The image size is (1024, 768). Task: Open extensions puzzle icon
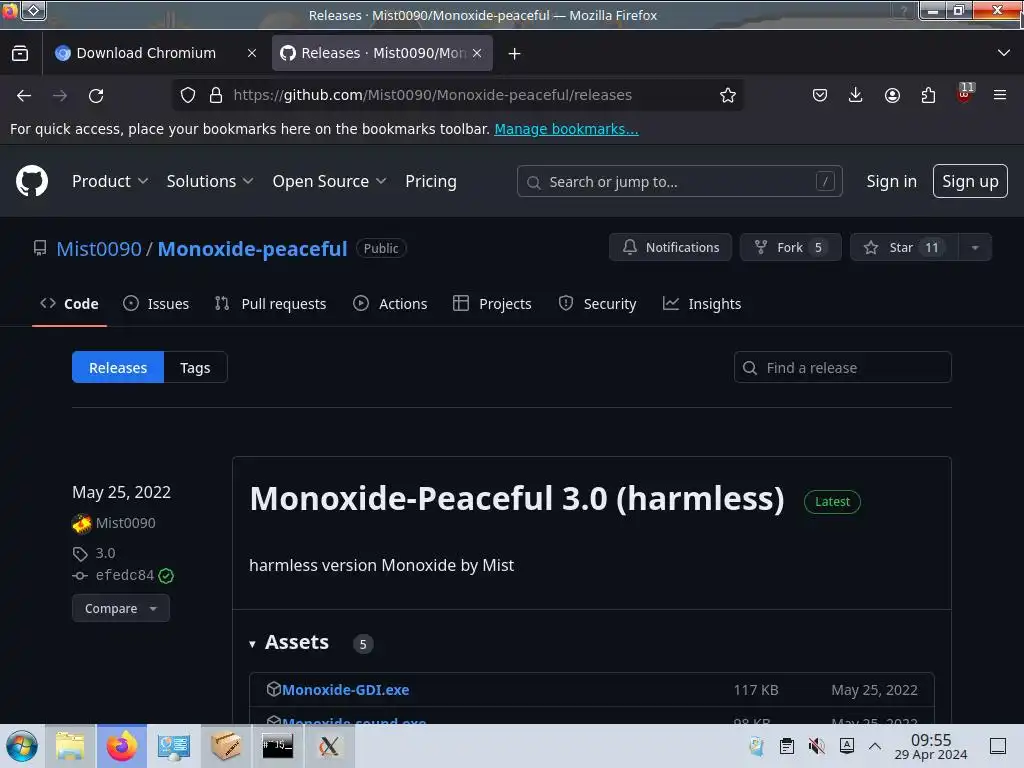click(x=928, y=95)
